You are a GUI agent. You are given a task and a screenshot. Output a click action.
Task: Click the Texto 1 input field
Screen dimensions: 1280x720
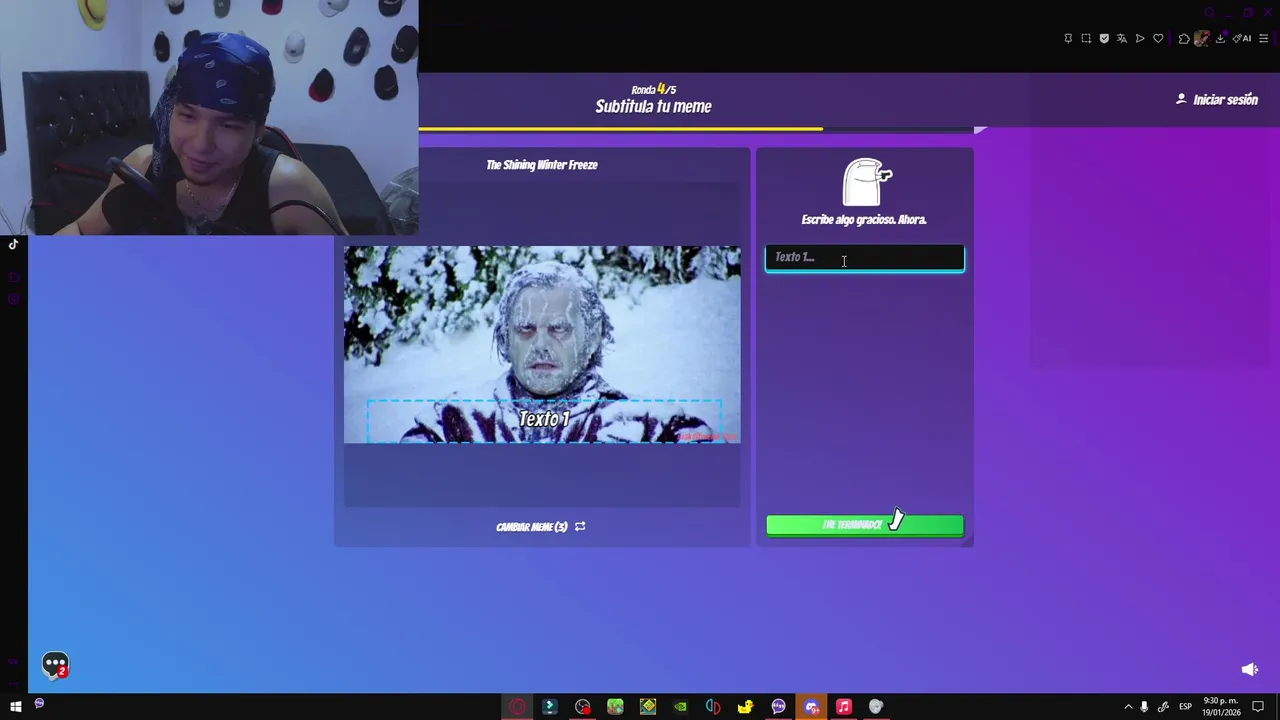point(865,258)
